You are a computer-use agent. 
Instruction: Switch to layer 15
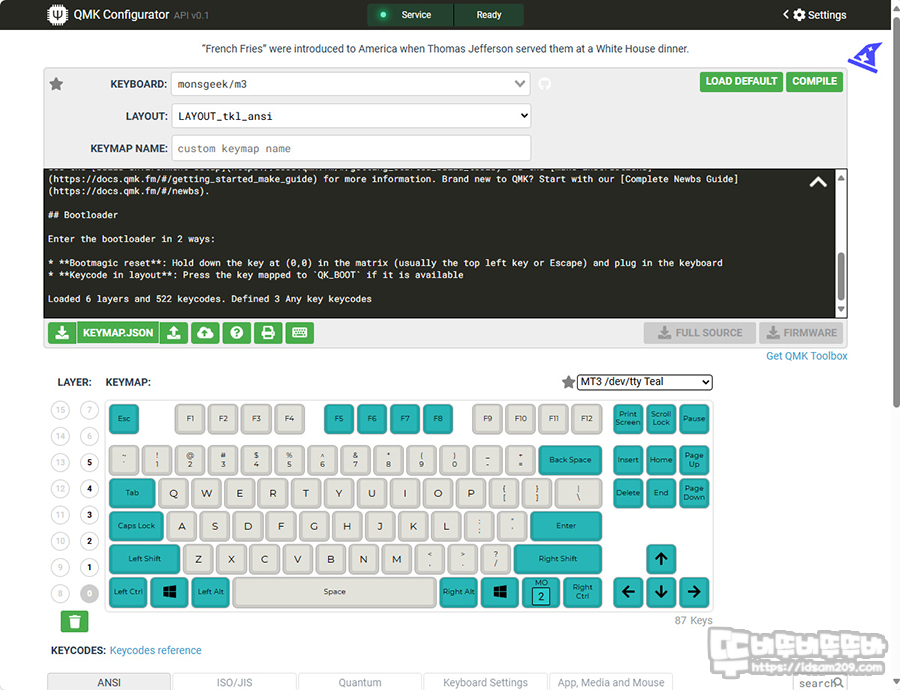[60, 410]
